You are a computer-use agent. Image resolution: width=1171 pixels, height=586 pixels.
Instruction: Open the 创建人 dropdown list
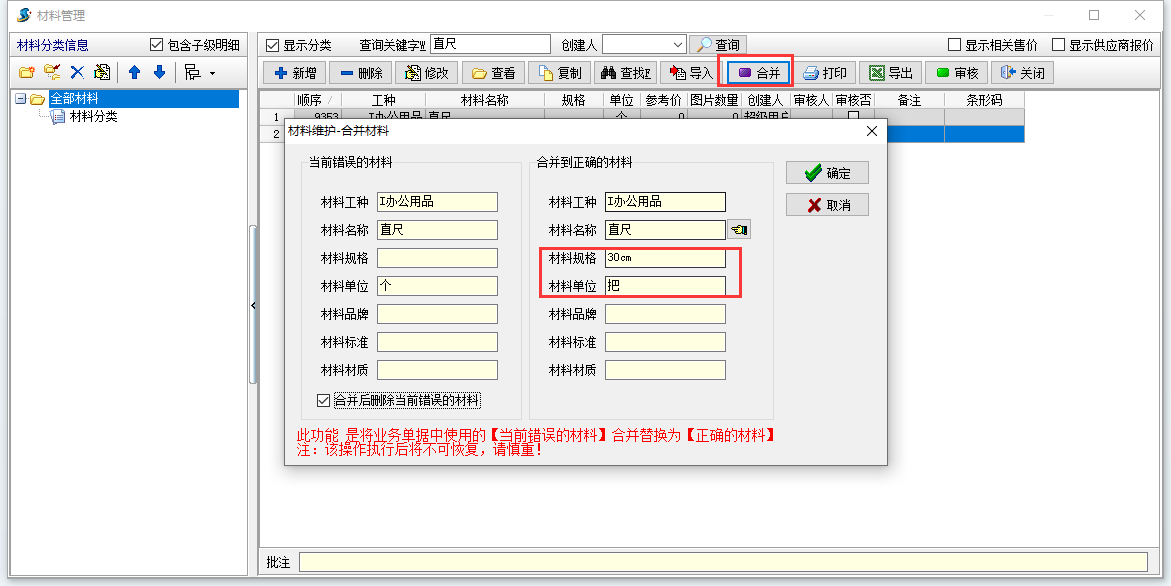[678, 45]
